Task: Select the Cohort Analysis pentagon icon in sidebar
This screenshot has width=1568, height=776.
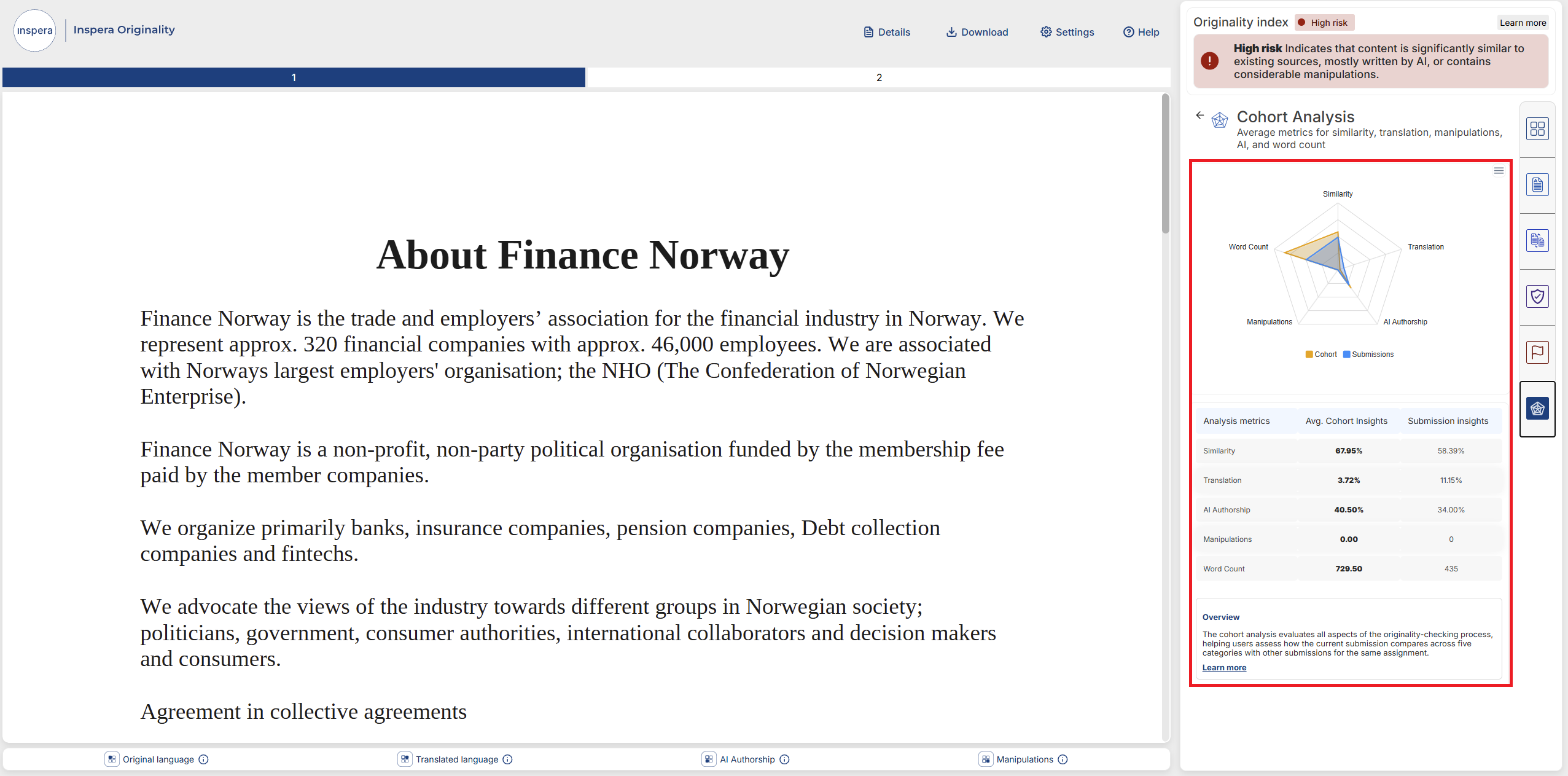Action: (1537, 409)
